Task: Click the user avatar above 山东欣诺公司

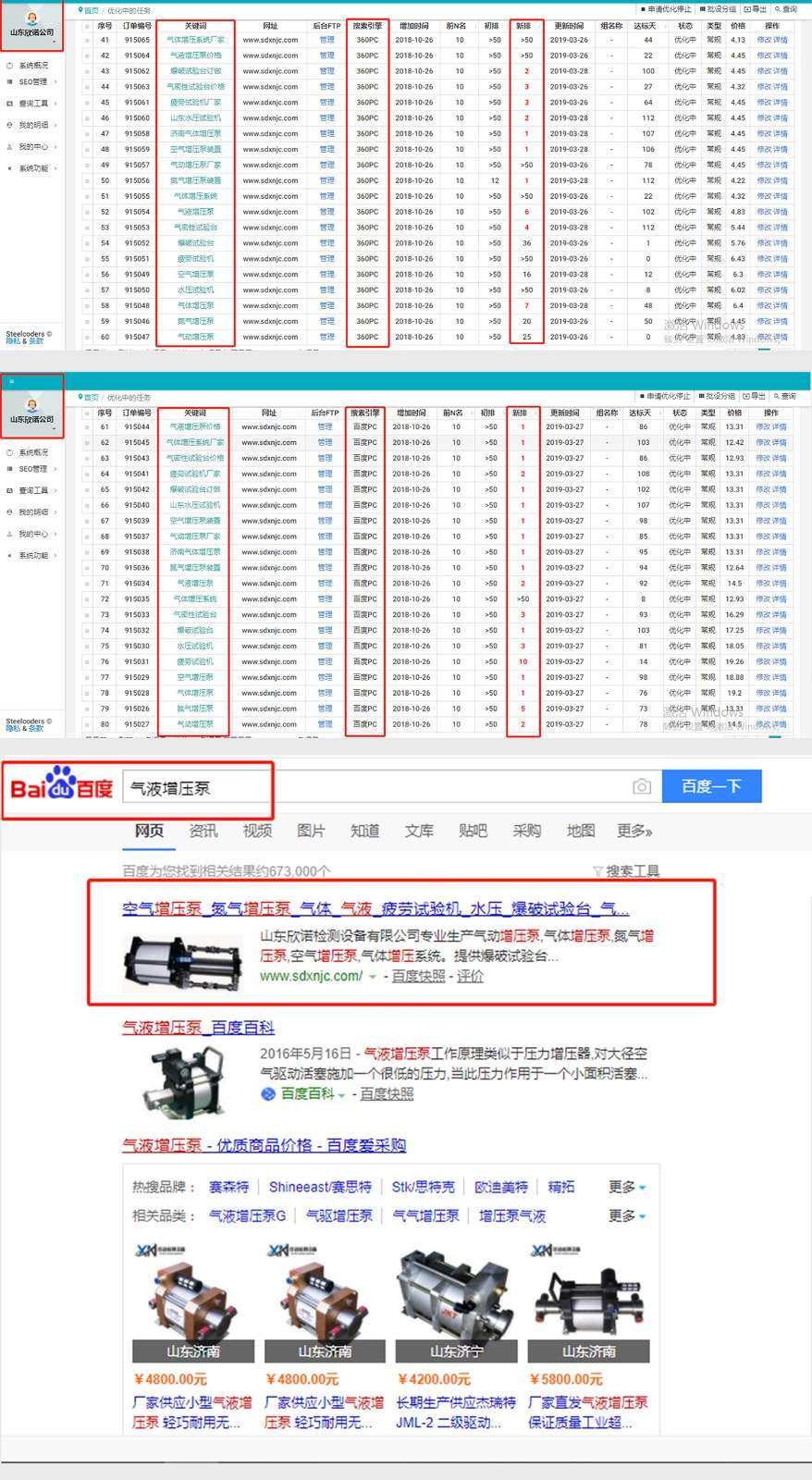Action: pos(32,18)
